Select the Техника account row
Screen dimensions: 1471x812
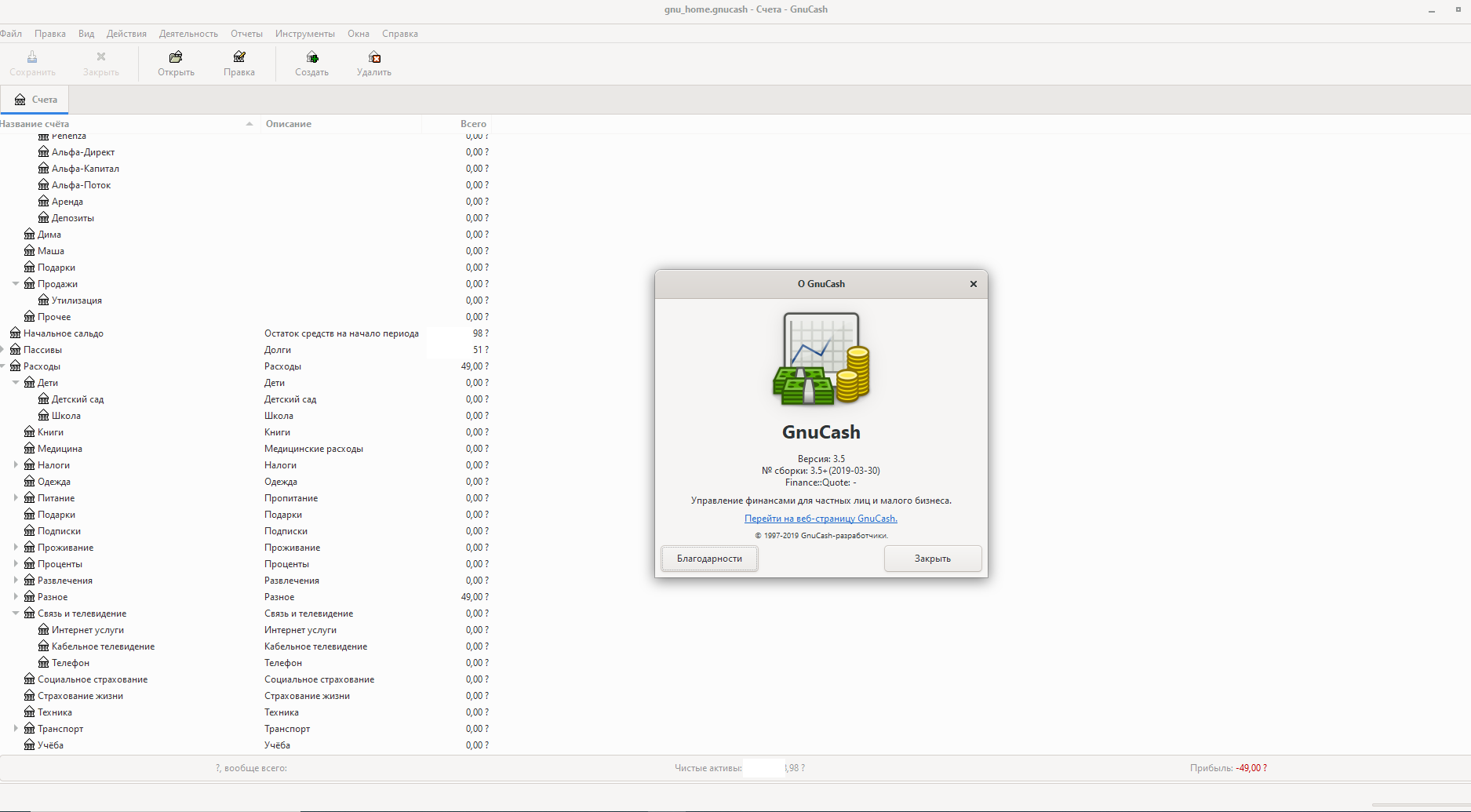coord(246,712)
